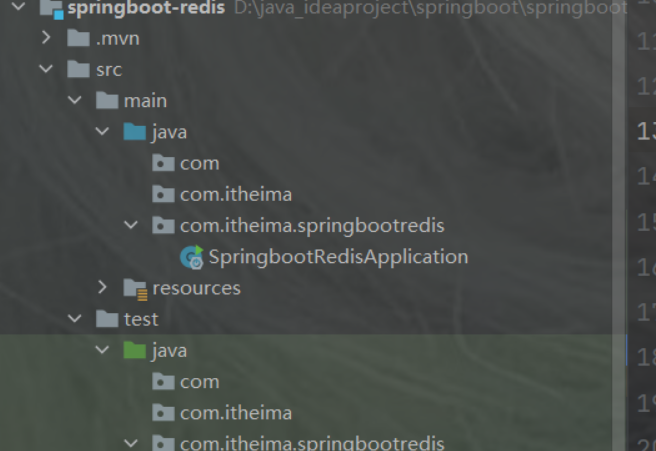
Task: Collapse com.itheima.springbootredis package under main
Action: click(131, 225)
